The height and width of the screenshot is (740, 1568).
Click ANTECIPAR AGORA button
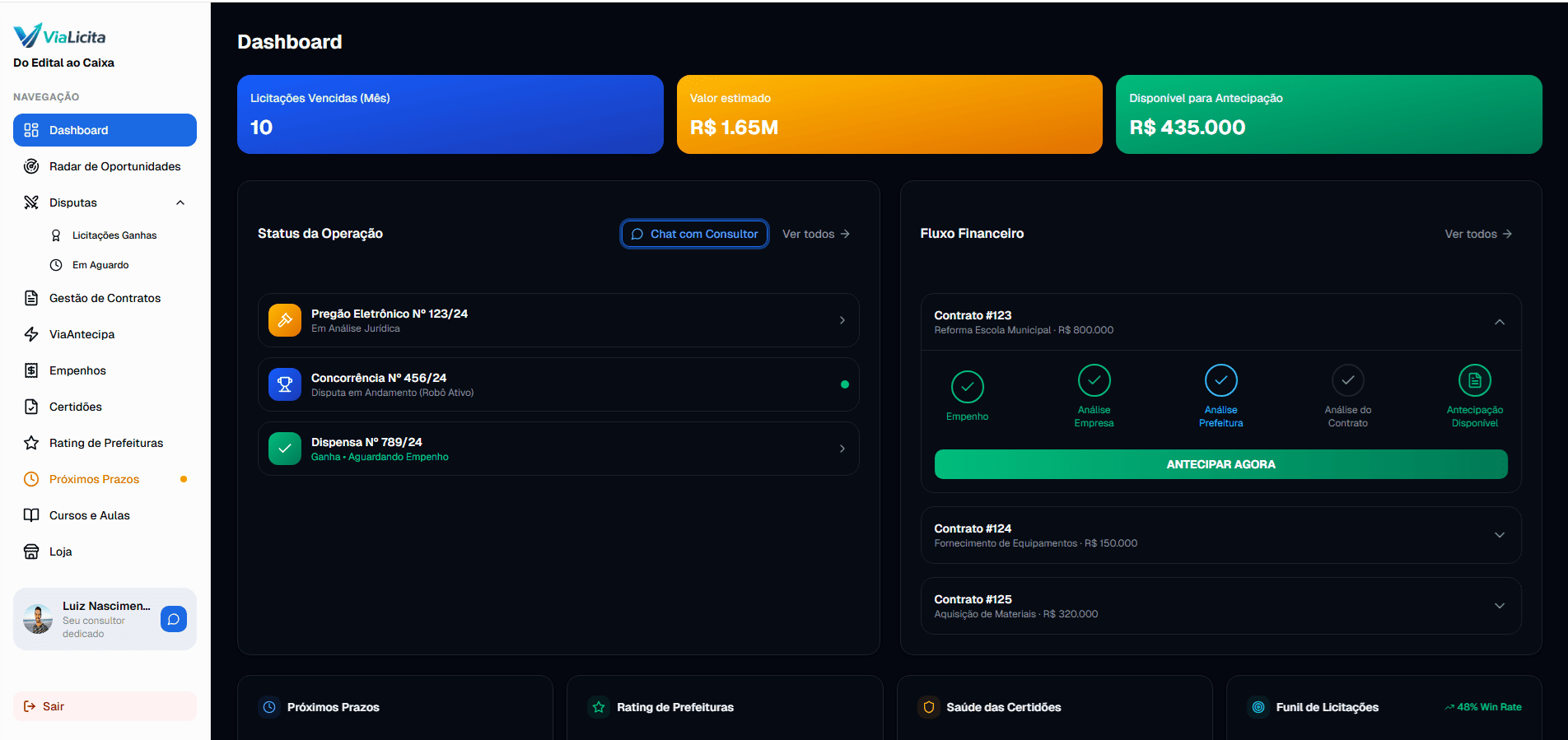point(1221,464)
